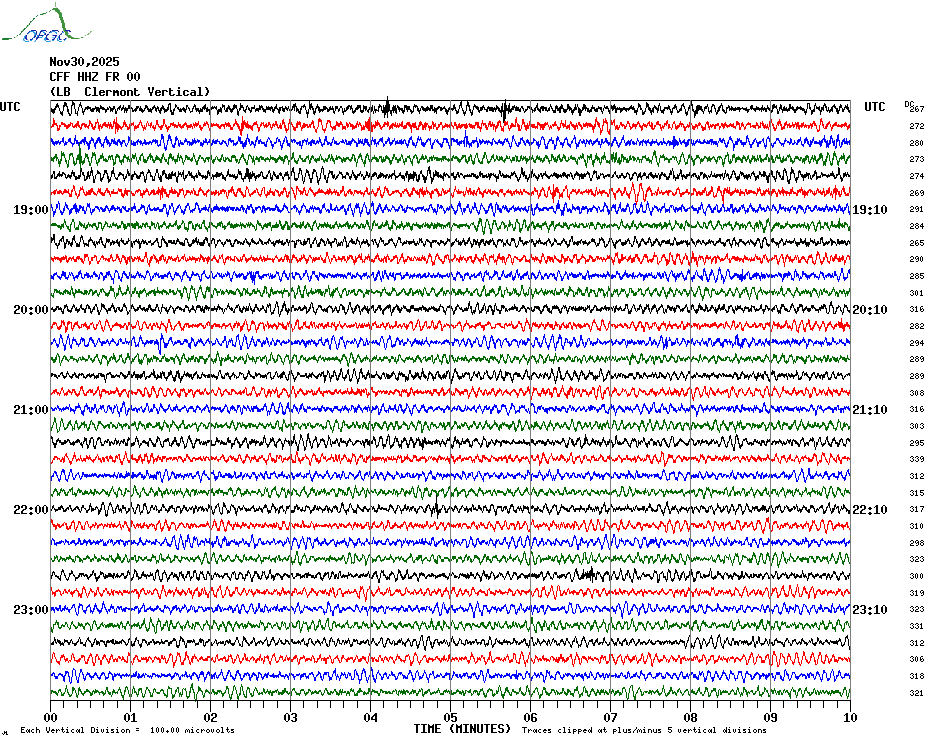Click the spike on the top black trace
This screenshot has width=930, height=744.
tap(387, 107)
